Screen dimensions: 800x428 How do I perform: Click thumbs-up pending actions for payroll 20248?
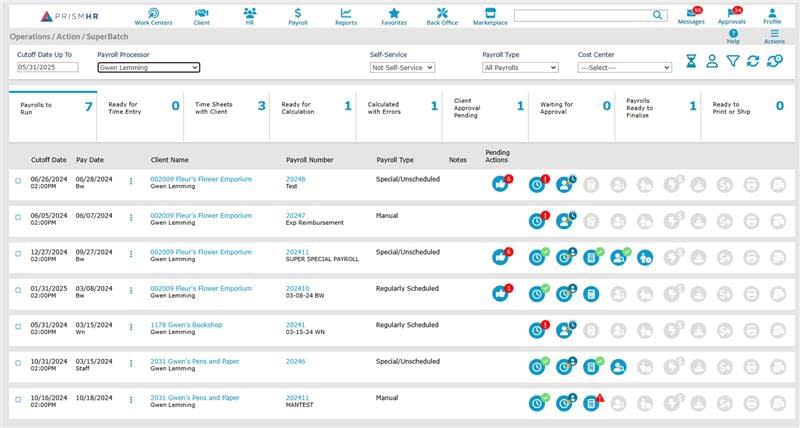click(500, 184)
